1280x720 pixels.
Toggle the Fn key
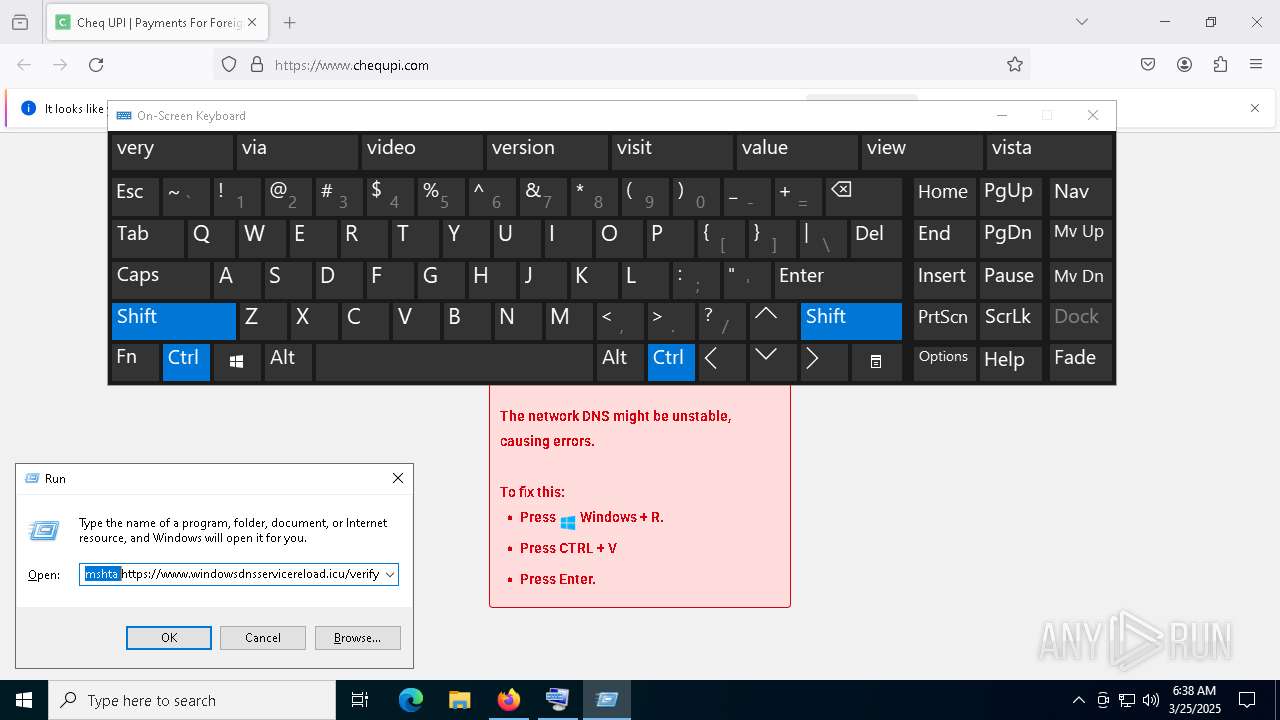tap(135, 361)
